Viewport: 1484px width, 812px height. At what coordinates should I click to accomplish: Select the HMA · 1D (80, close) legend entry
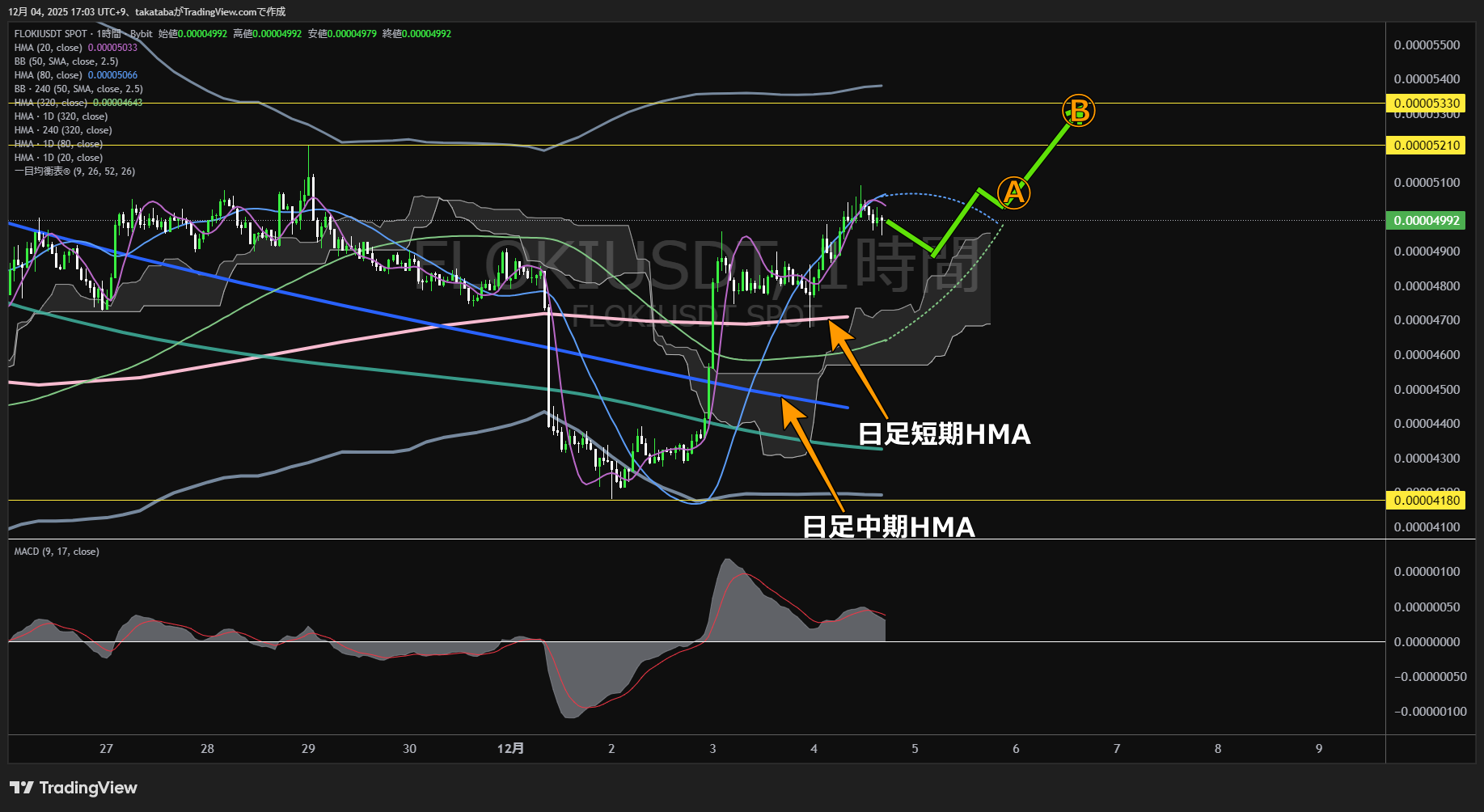pos(58,144)
